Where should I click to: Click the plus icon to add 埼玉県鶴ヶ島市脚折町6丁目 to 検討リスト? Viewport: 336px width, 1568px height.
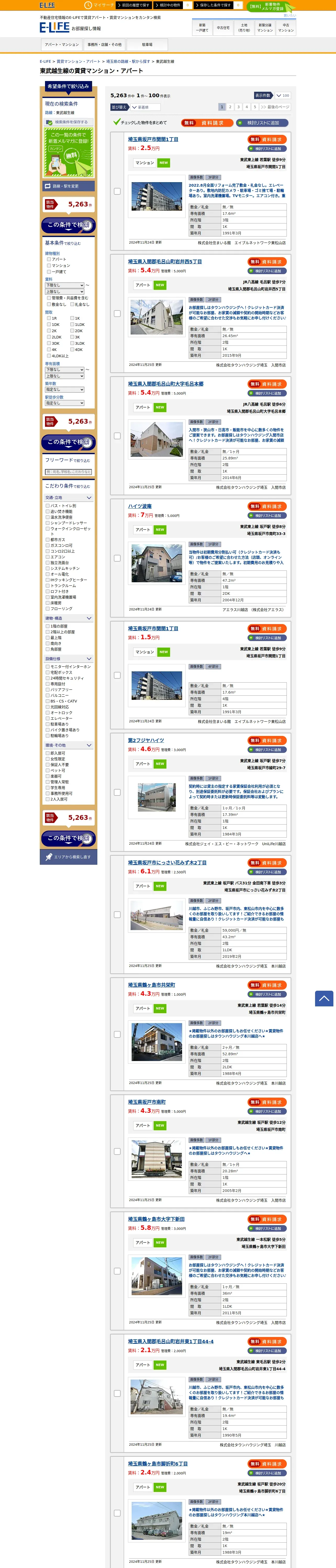[251, 1473]
